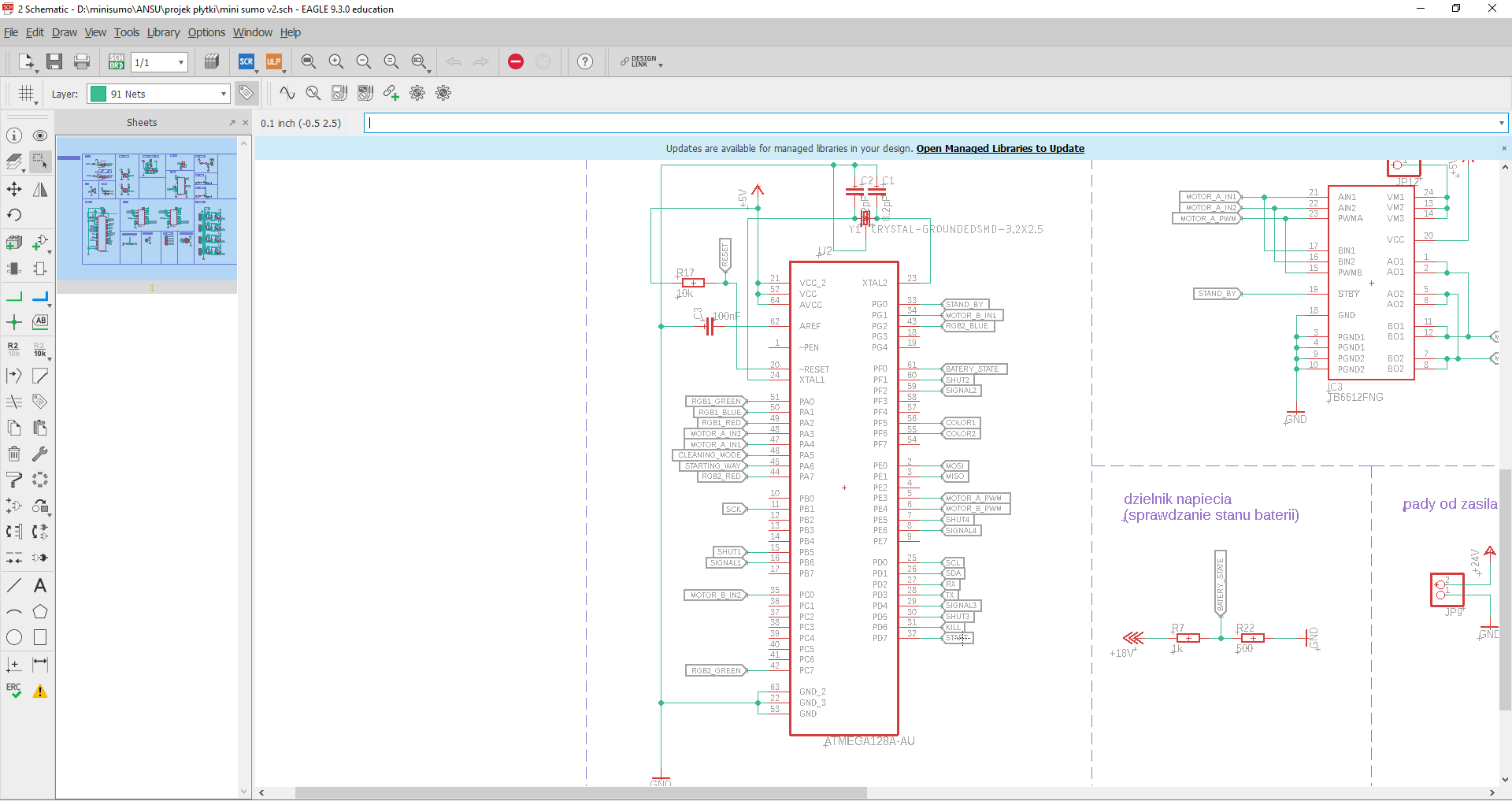Toggle the Show eye tool
This screenshot has width=1512, height=801.
pyautogui.click(x=40, y=136)
